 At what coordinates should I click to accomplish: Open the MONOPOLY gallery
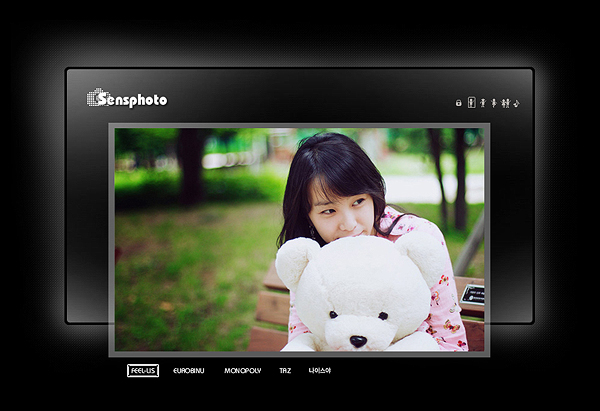(242, 370)
